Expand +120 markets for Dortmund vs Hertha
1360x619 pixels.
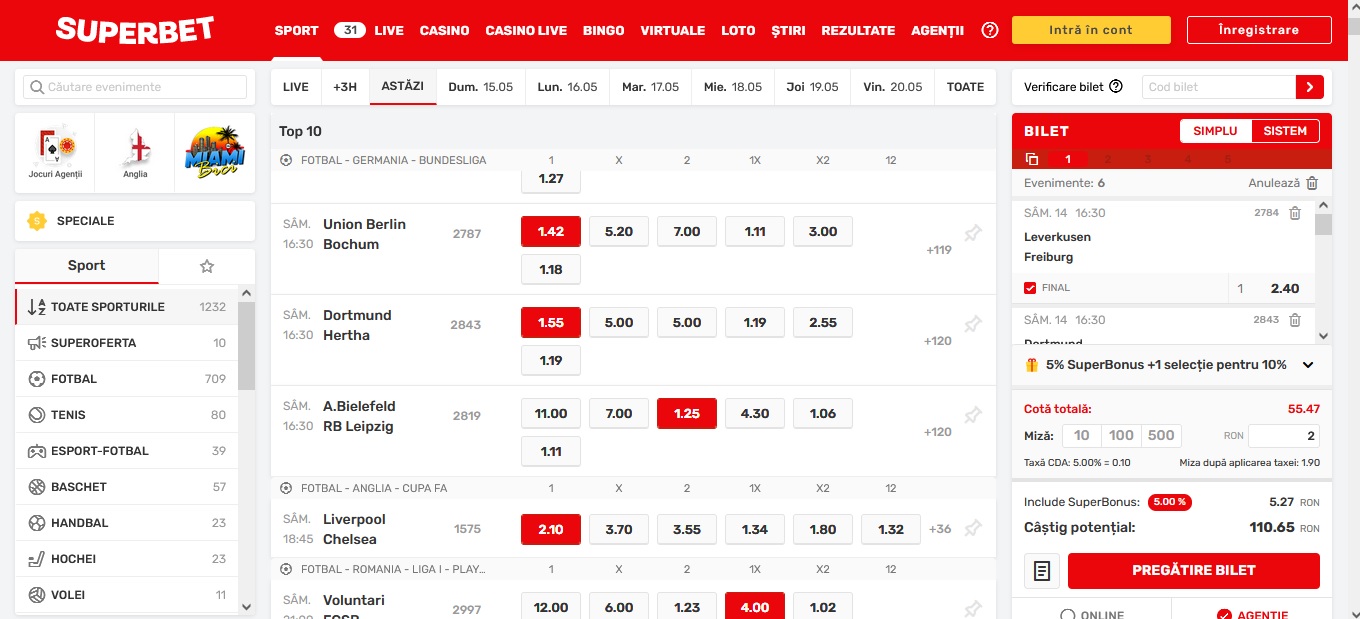[x=939, y=341]
